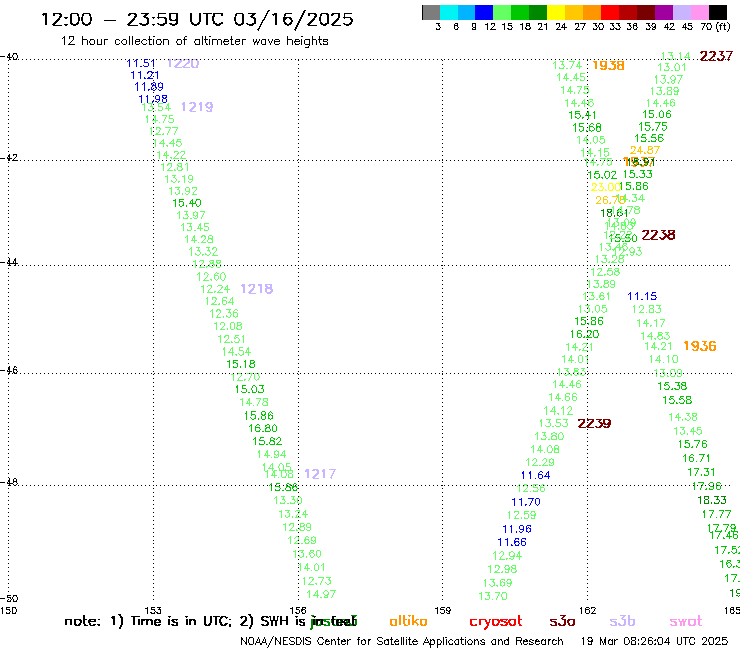
Task: Click wave height value 13.70
Action: [493, 596]
